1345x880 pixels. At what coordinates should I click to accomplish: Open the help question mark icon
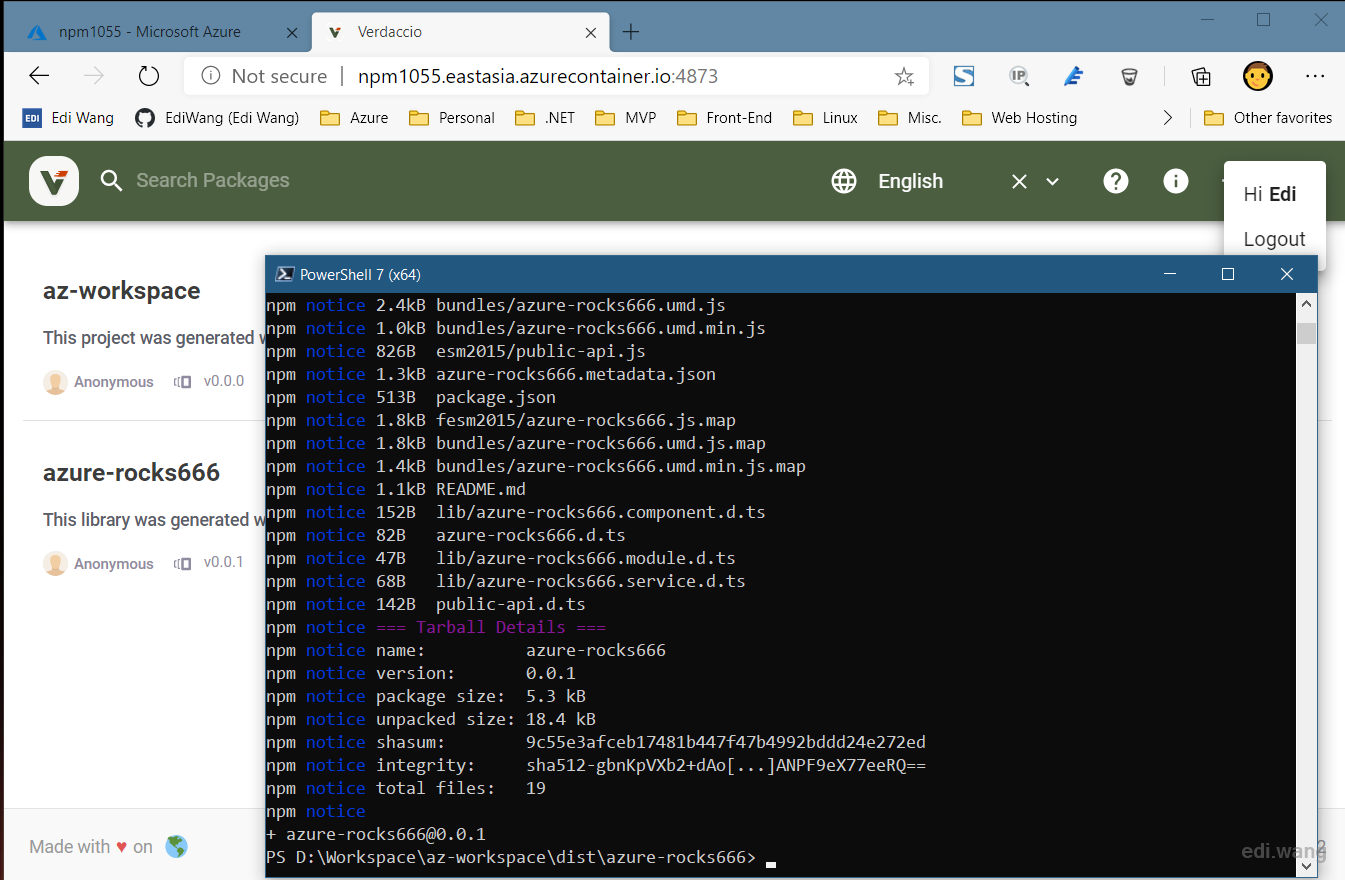1116,181
